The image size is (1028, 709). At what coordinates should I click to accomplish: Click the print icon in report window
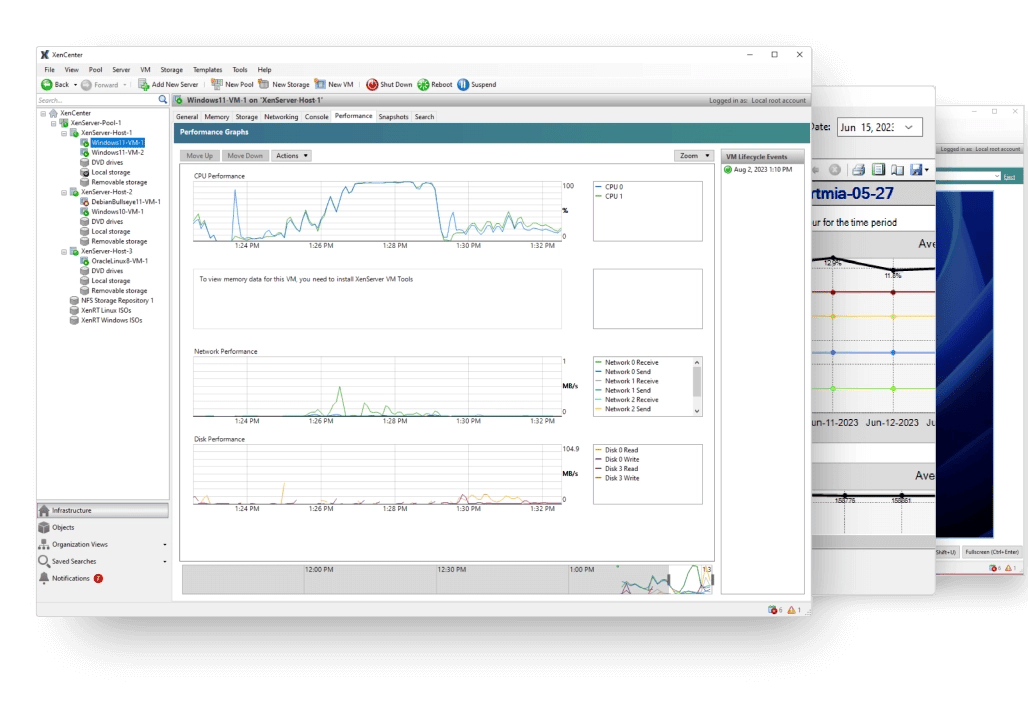pyautogui.click(x=858, y=170)
